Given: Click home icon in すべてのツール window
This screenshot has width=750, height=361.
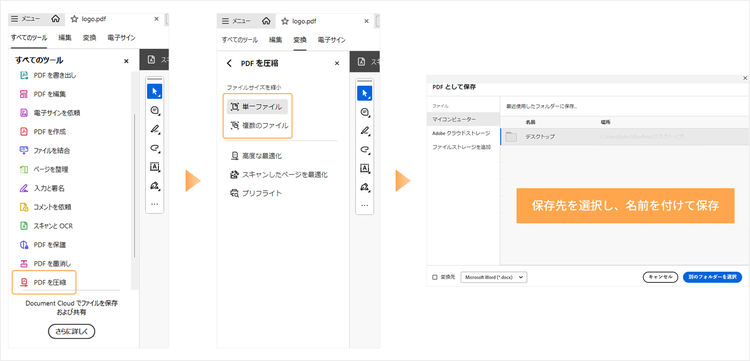Looking at the screenshot, I should [56, 20].
